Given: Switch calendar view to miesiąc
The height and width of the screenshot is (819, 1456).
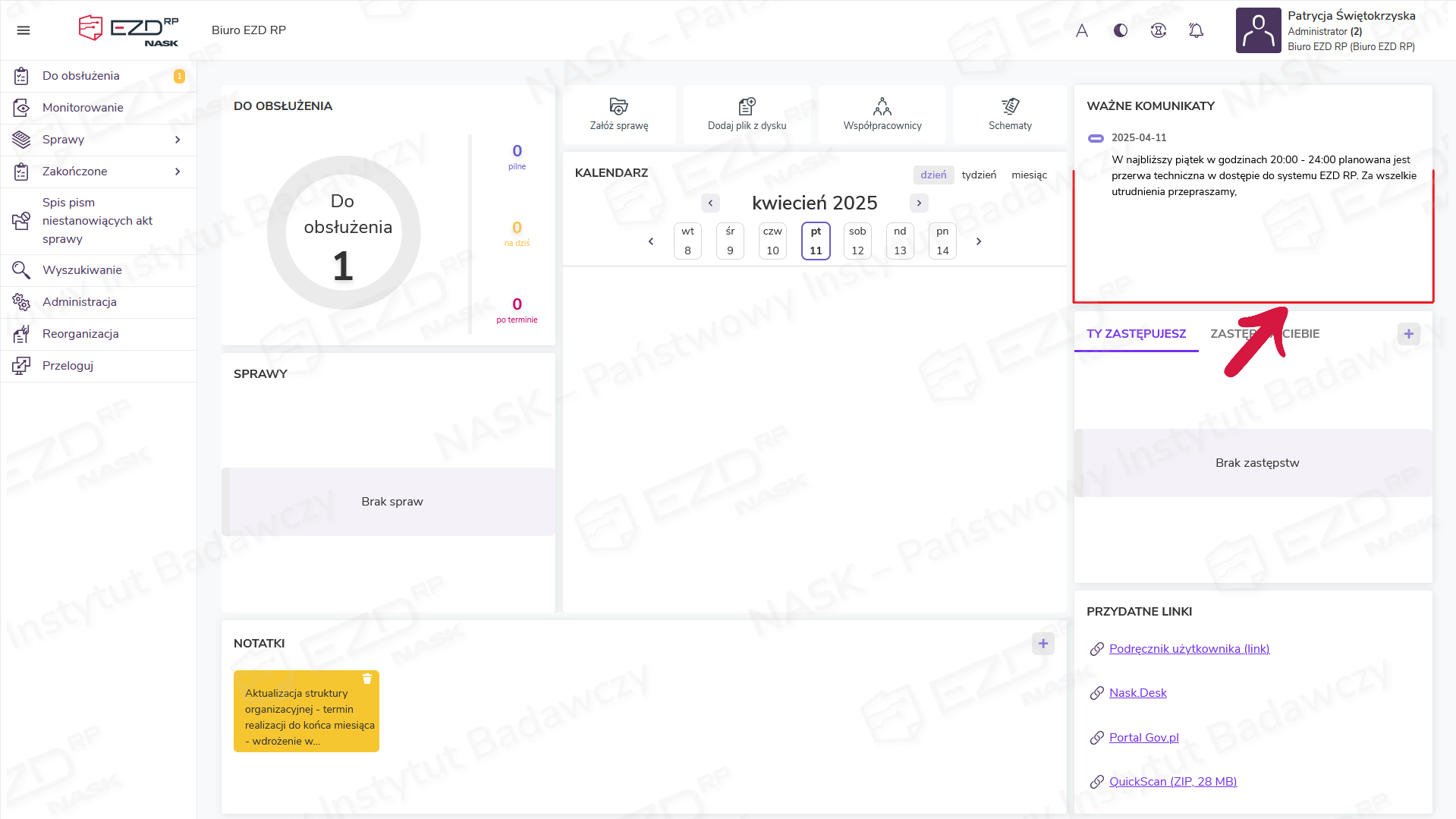Looking at the screenshot, I should [1029, 175].
